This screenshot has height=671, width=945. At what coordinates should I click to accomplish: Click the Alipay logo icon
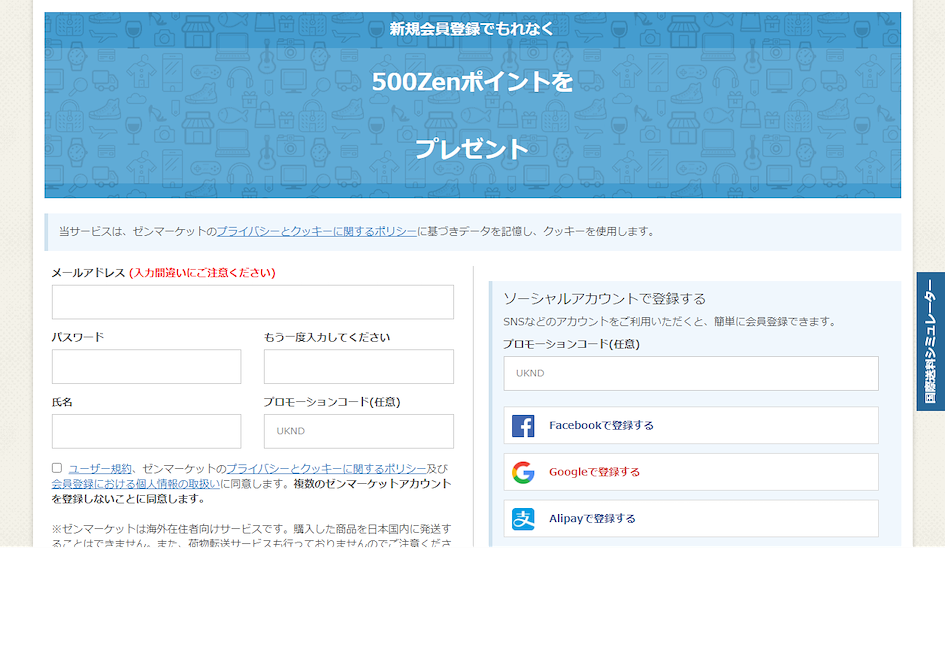523,518
